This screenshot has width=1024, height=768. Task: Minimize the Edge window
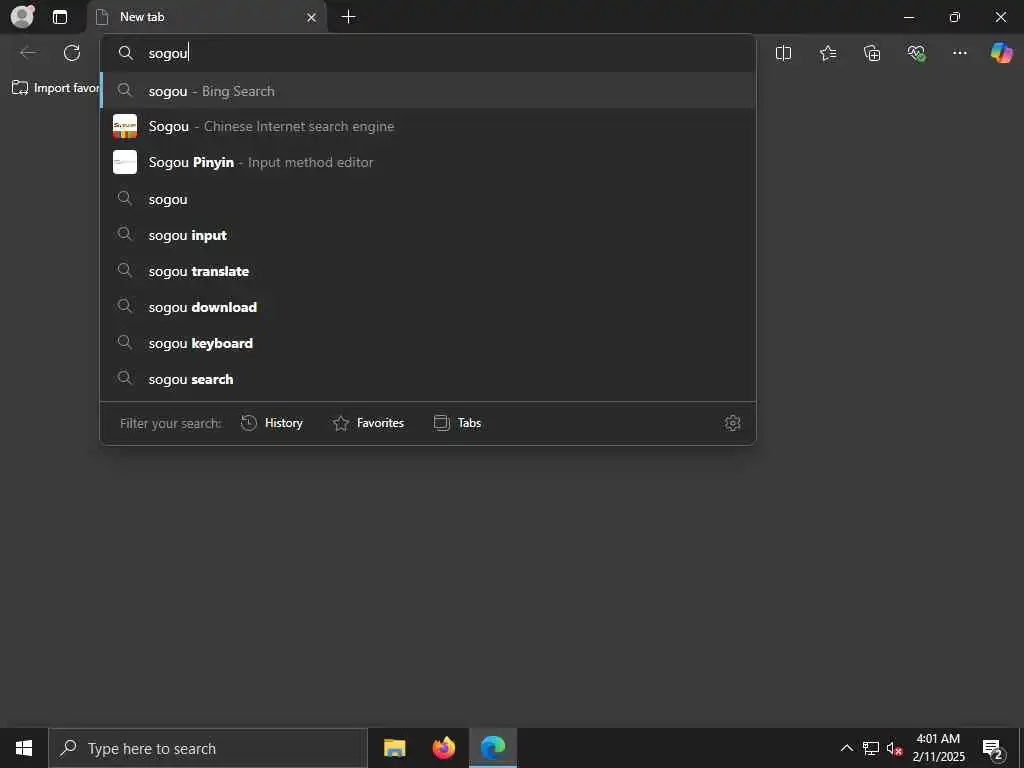pyautogui.click(x=909, y=17)
